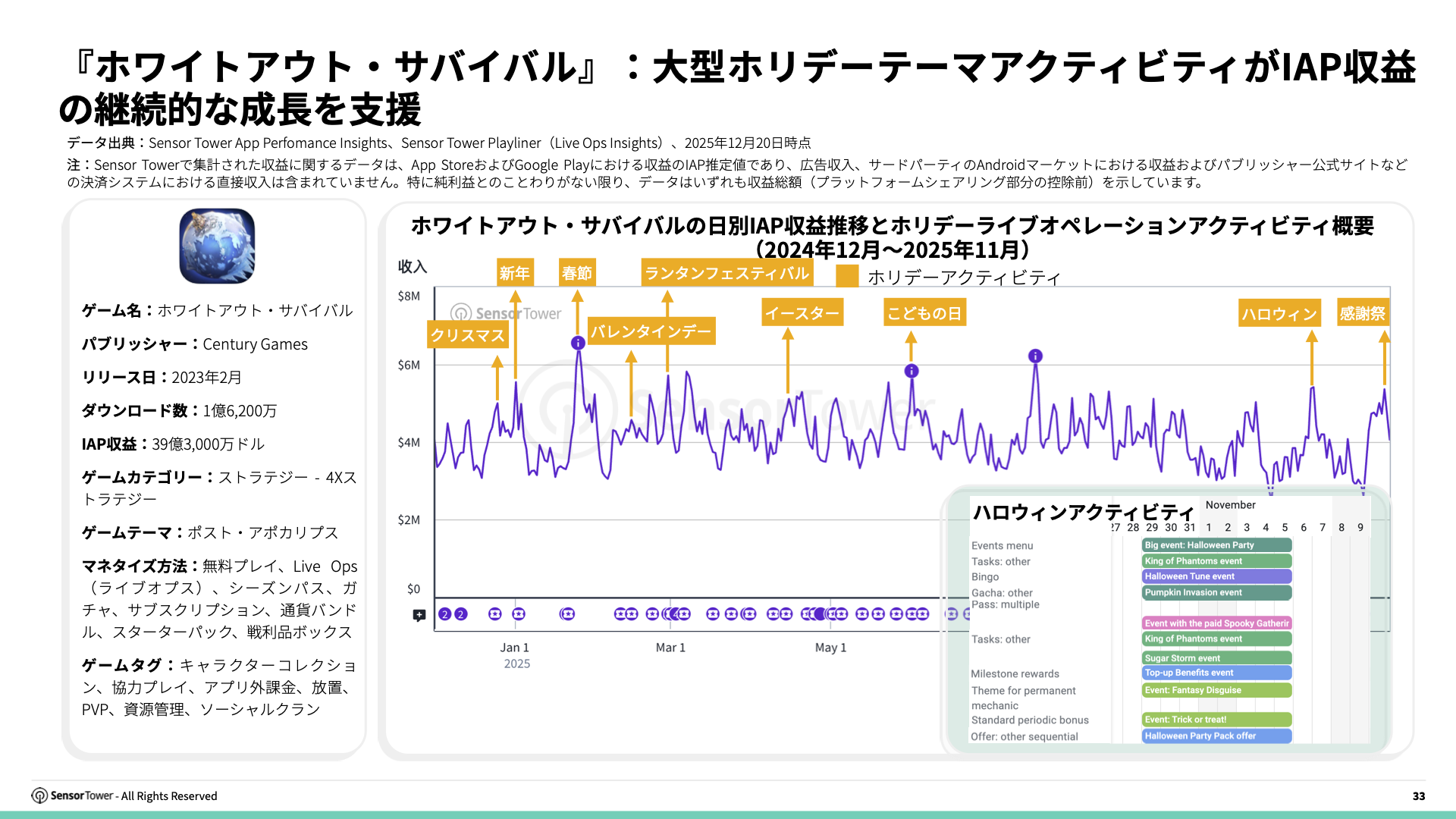The image size is (1456, 819).
Task: Expand the "2" cluster marker at the timeline start
Action: pos(445,614)
